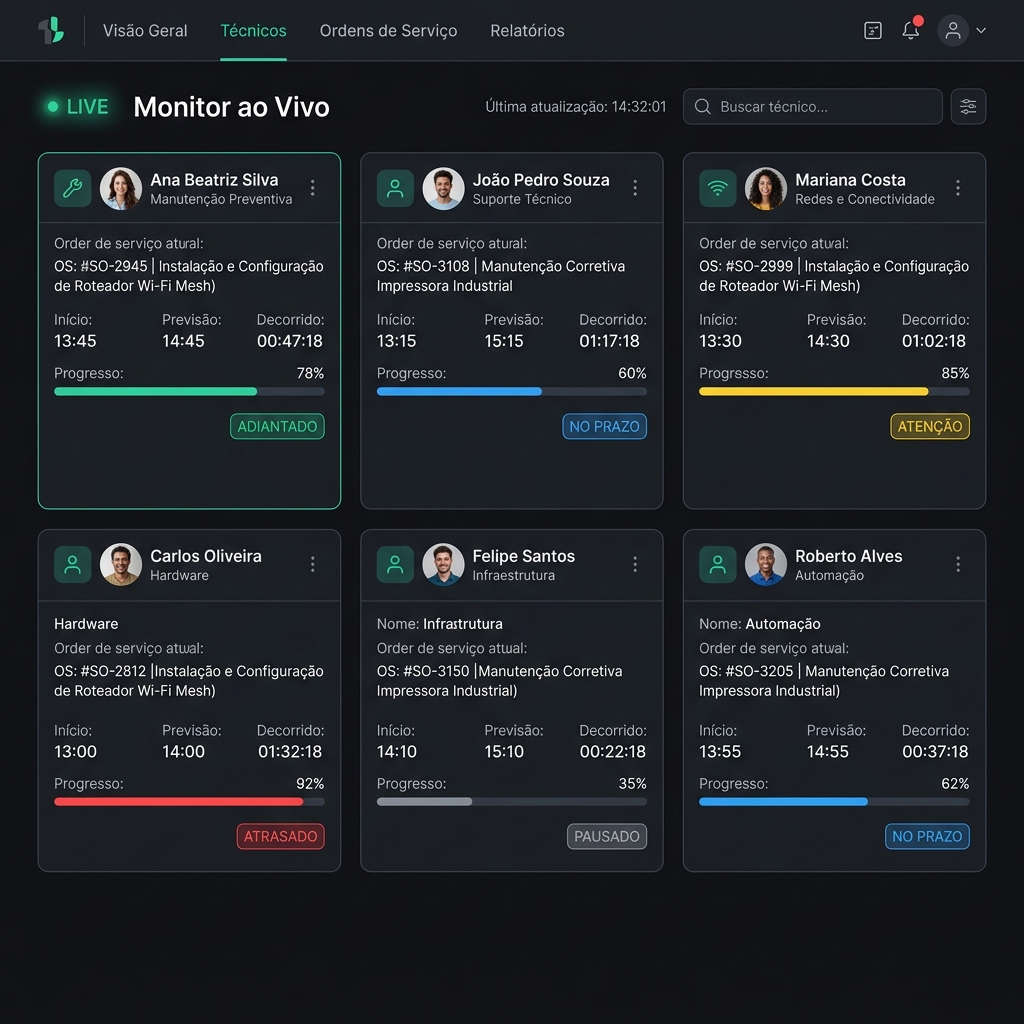1024x1024 pixels.
Task: Click the filter settings sliders icon
Action: (968, 106)
